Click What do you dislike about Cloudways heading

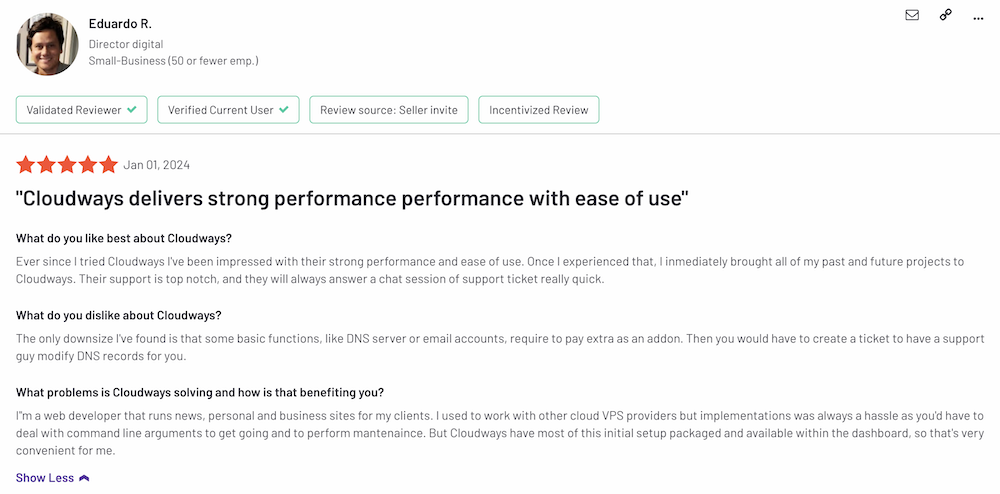pyautogui.click(x=118, y=315)
